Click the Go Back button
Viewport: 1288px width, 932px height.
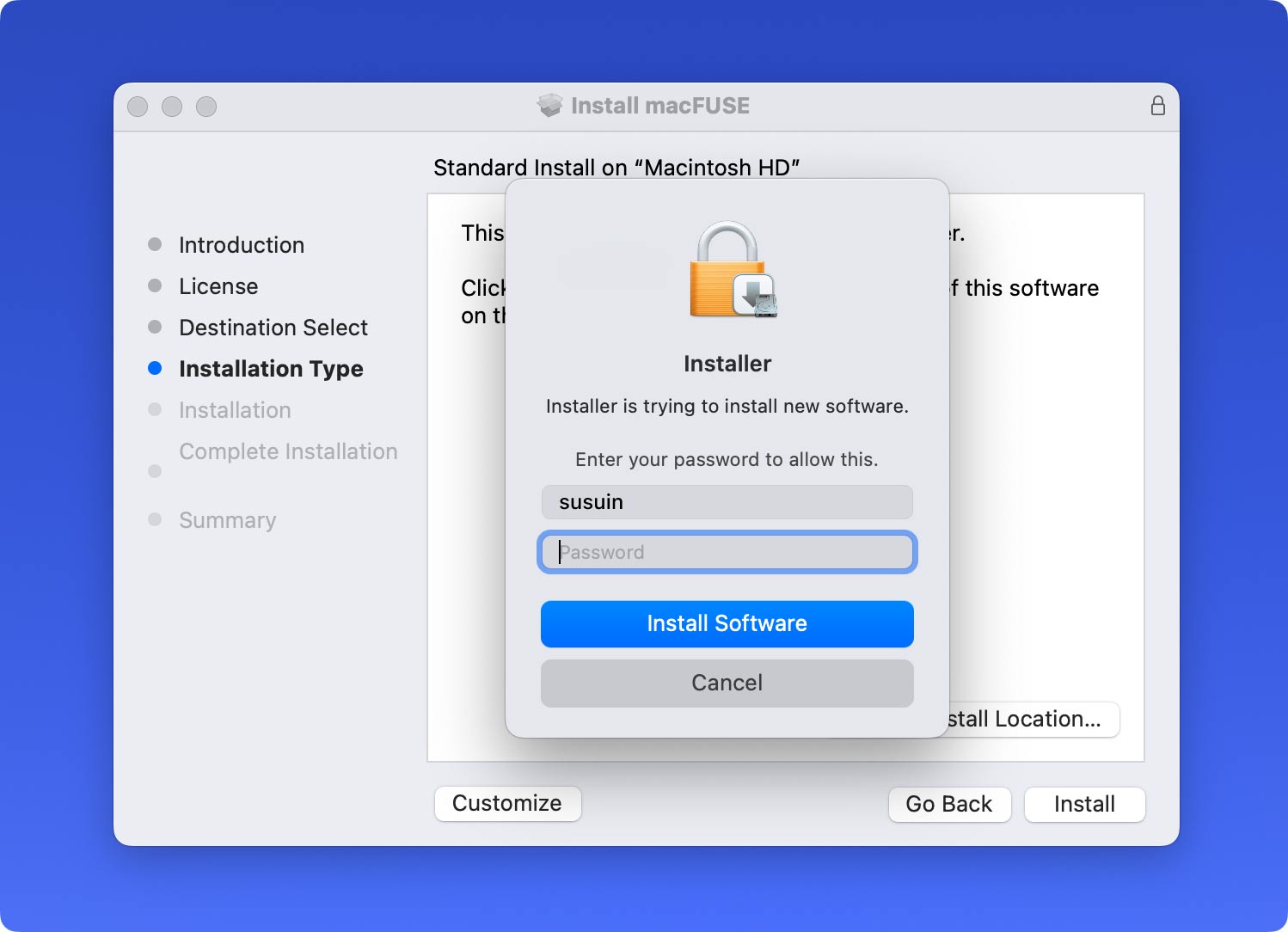(x=949, y=804)
